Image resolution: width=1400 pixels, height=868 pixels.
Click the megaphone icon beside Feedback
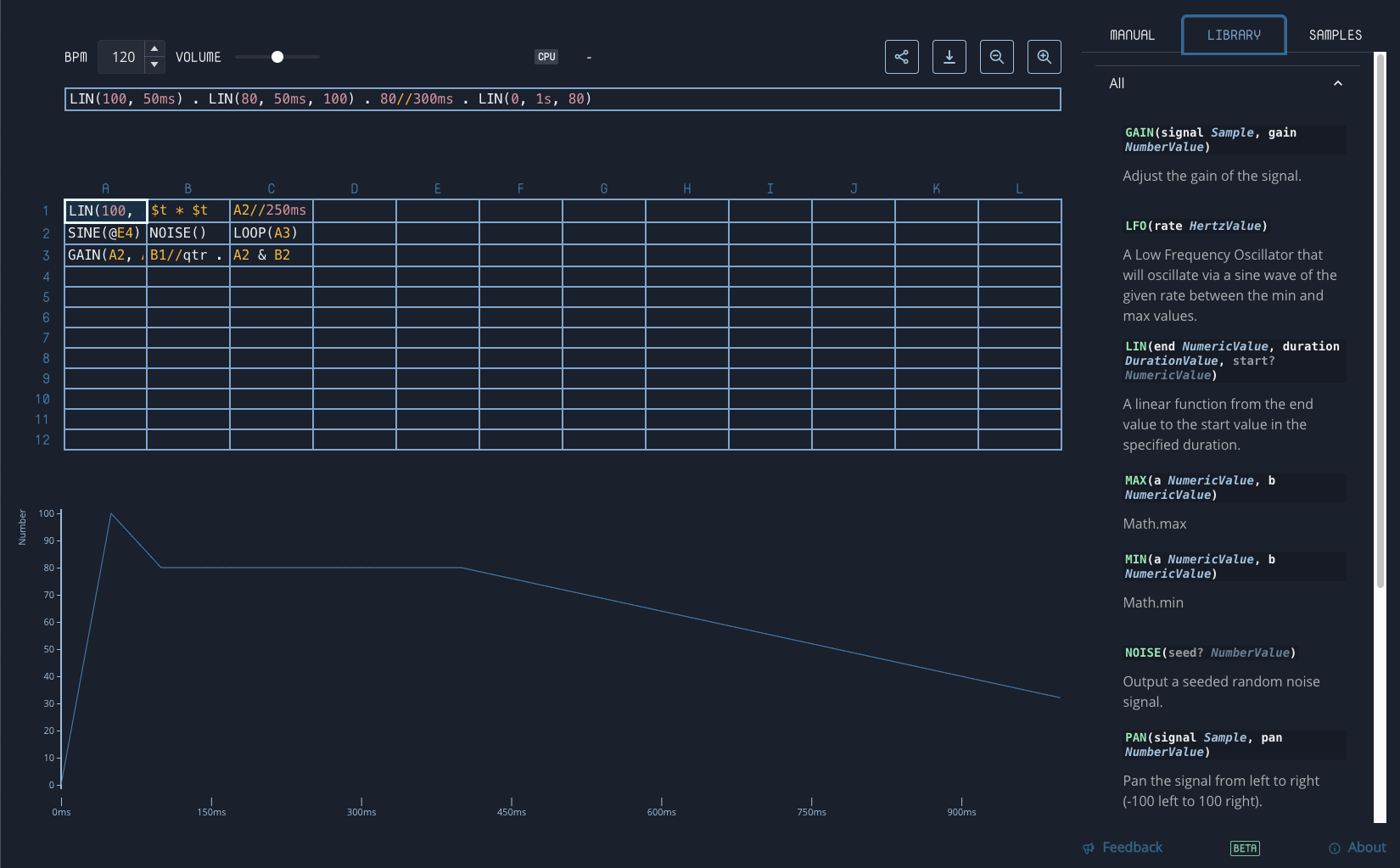click(1089, 848)
